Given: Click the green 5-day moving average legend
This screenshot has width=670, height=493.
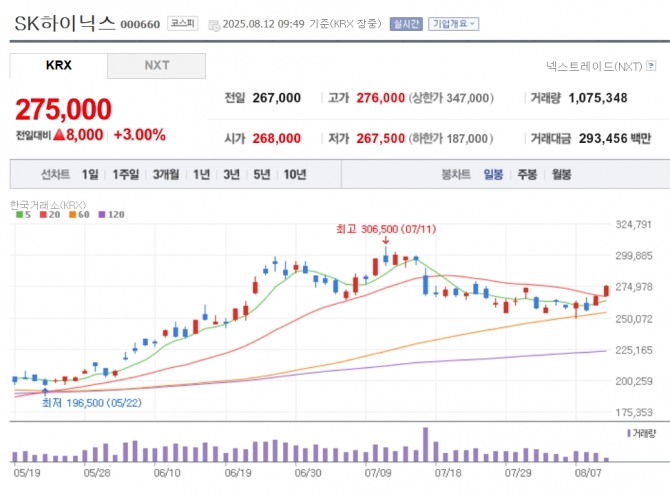Looking at the screenshot, I should [24, 214].
